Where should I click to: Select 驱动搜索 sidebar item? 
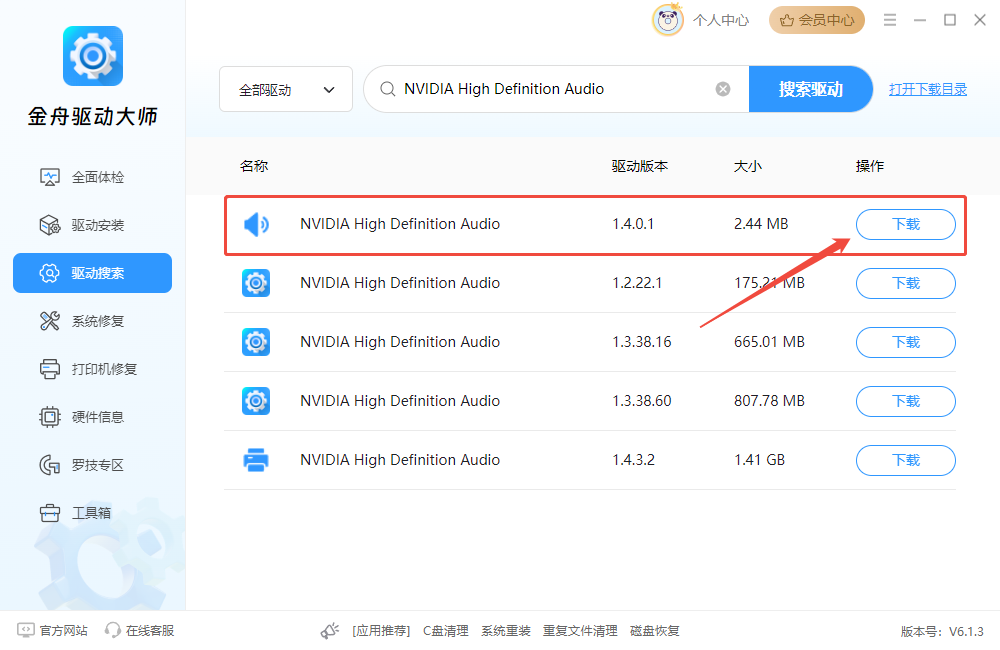92,273
